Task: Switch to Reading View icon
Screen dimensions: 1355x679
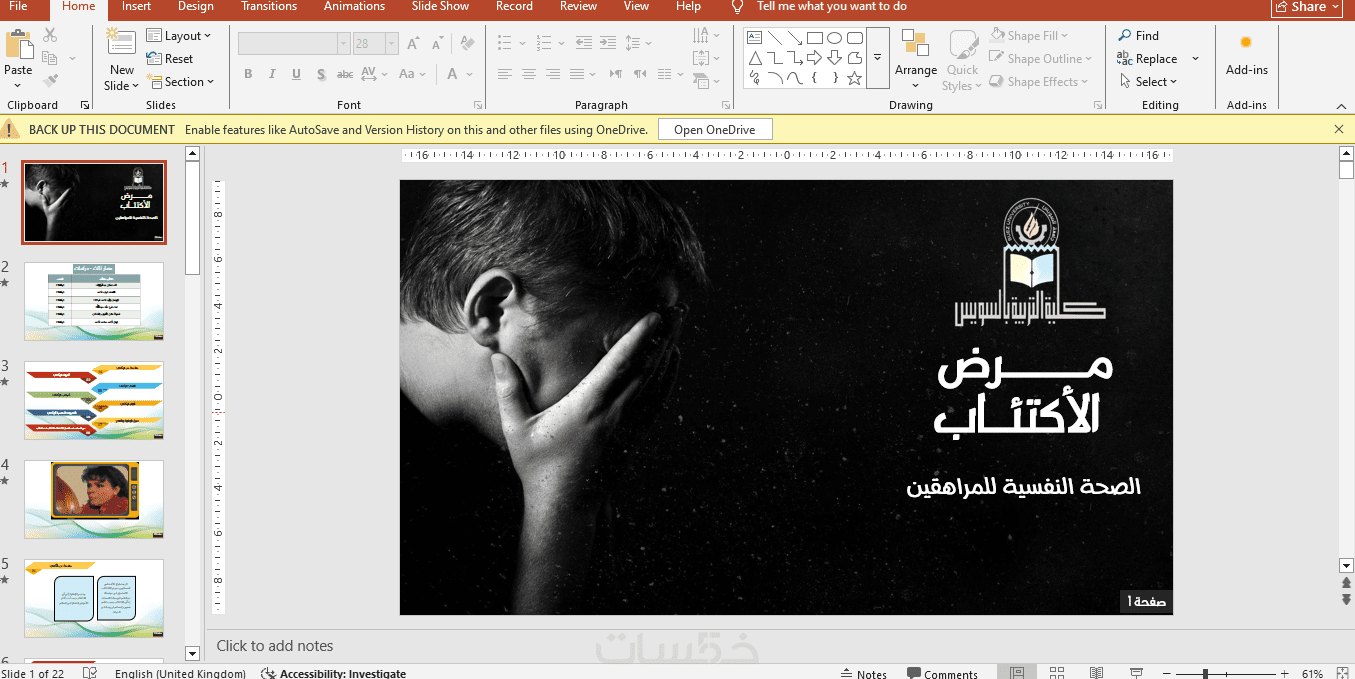Action: (1096, 674)
